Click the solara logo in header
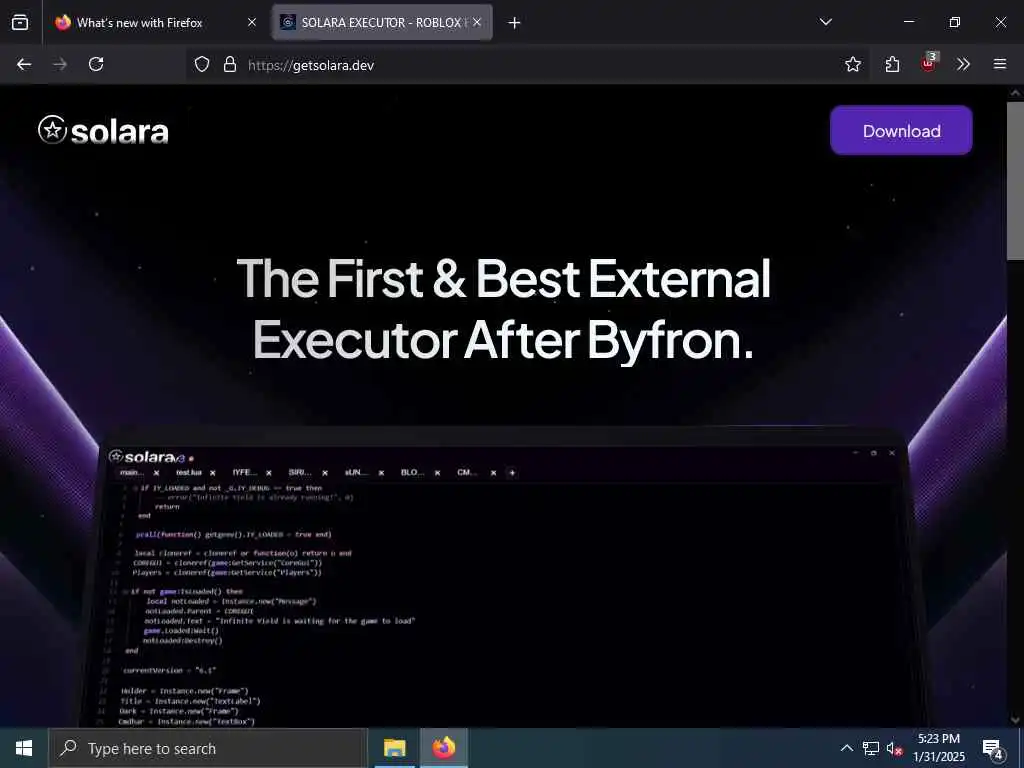Viewport: 1024px width, 768px height. pos(103,131)
